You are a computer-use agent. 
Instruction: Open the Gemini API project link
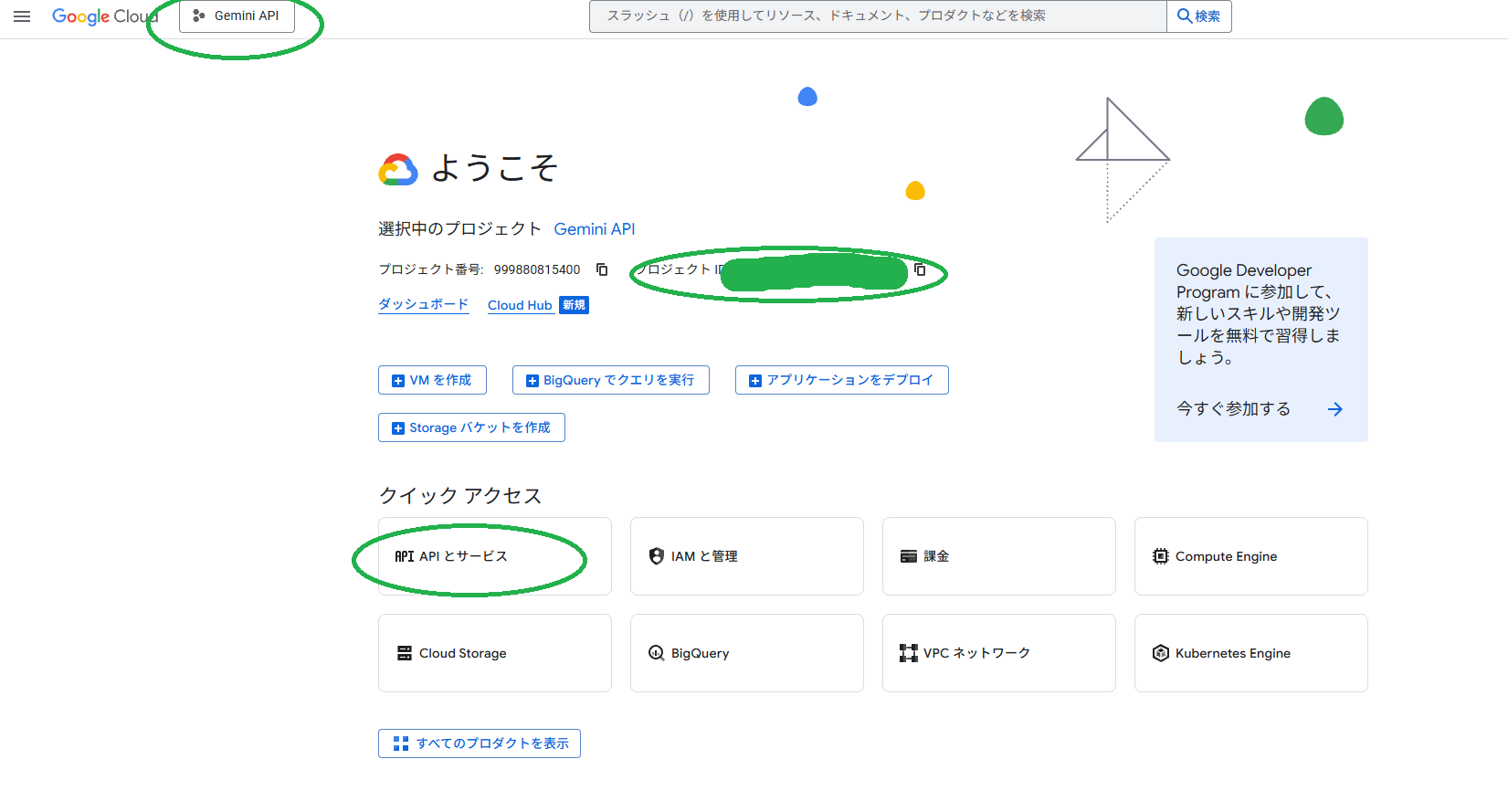[595, 229]
